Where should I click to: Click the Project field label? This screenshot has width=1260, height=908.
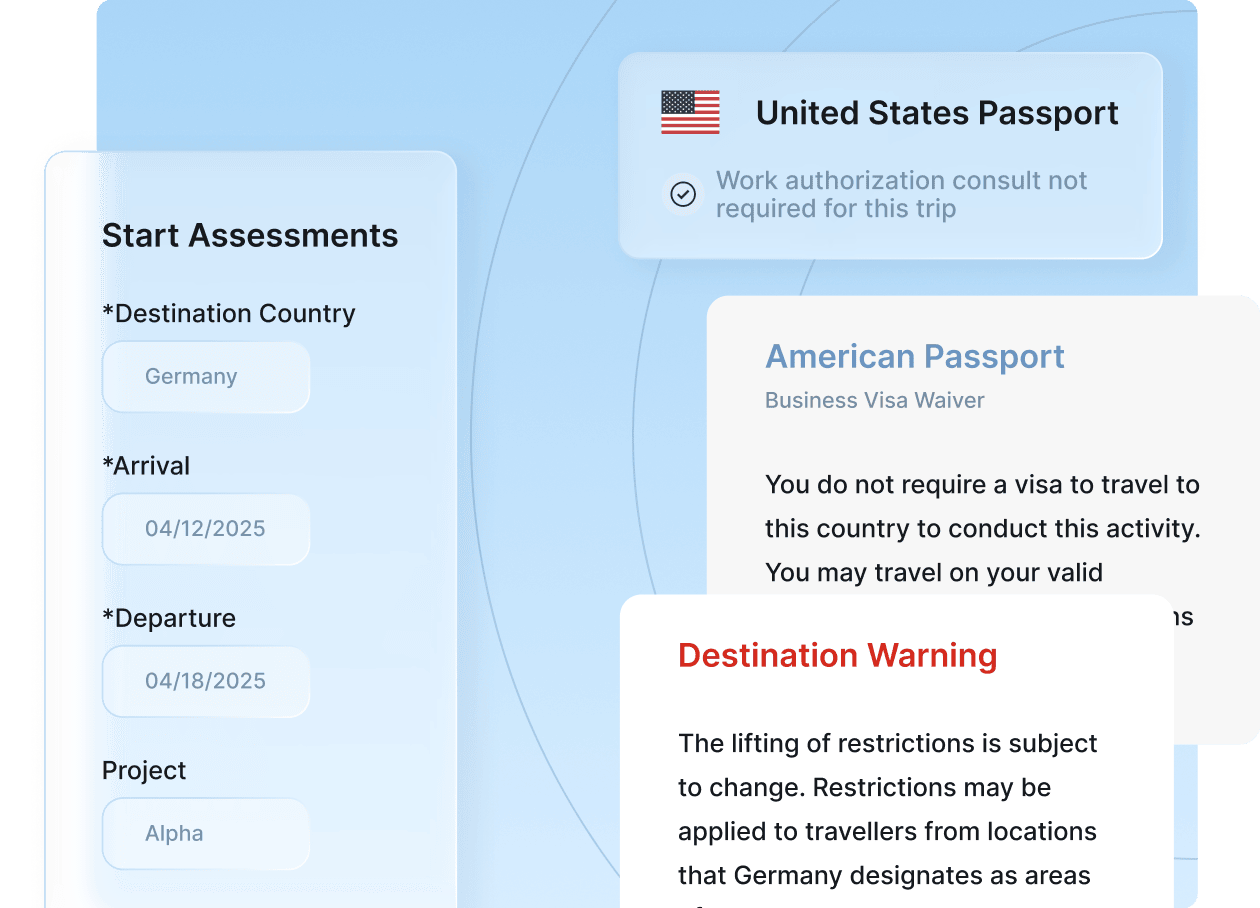click(x=144, y=771)
